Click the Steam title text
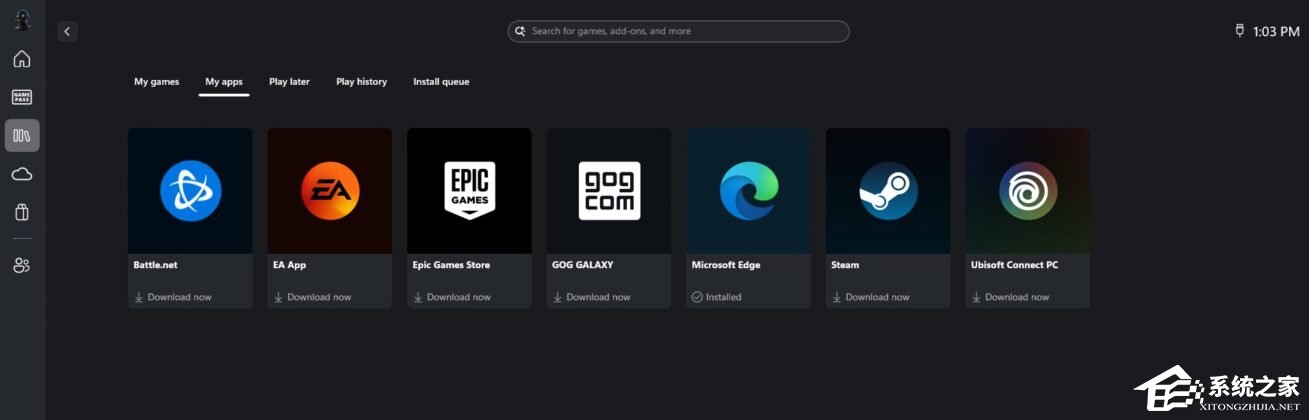1309x420 pixels. coord(845,265)
